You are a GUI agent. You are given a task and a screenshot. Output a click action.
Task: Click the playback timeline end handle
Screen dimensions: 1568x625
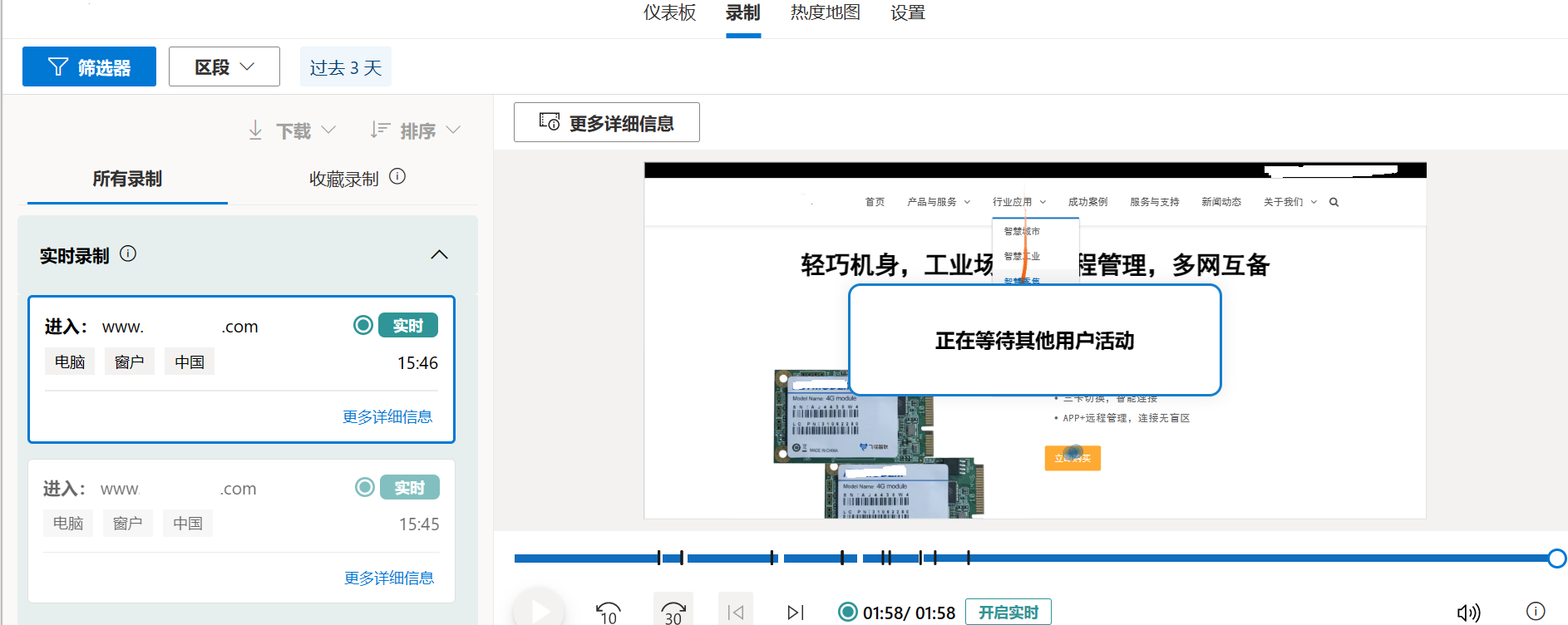[x=1557, y=559]
